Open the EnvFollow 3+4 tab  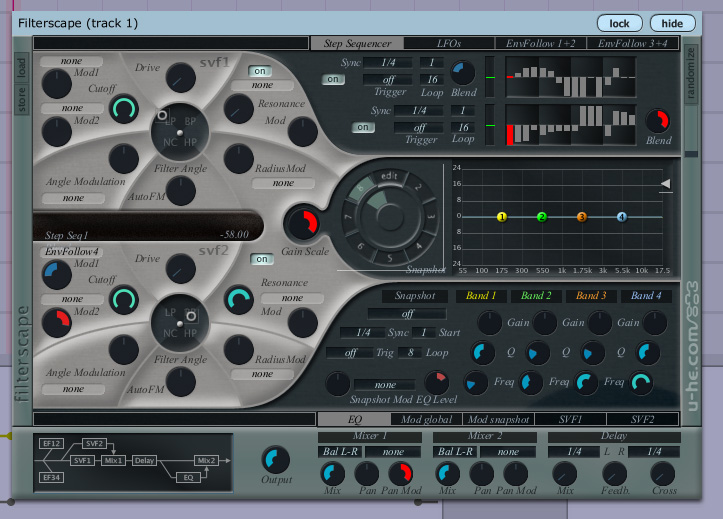(633, 43)
